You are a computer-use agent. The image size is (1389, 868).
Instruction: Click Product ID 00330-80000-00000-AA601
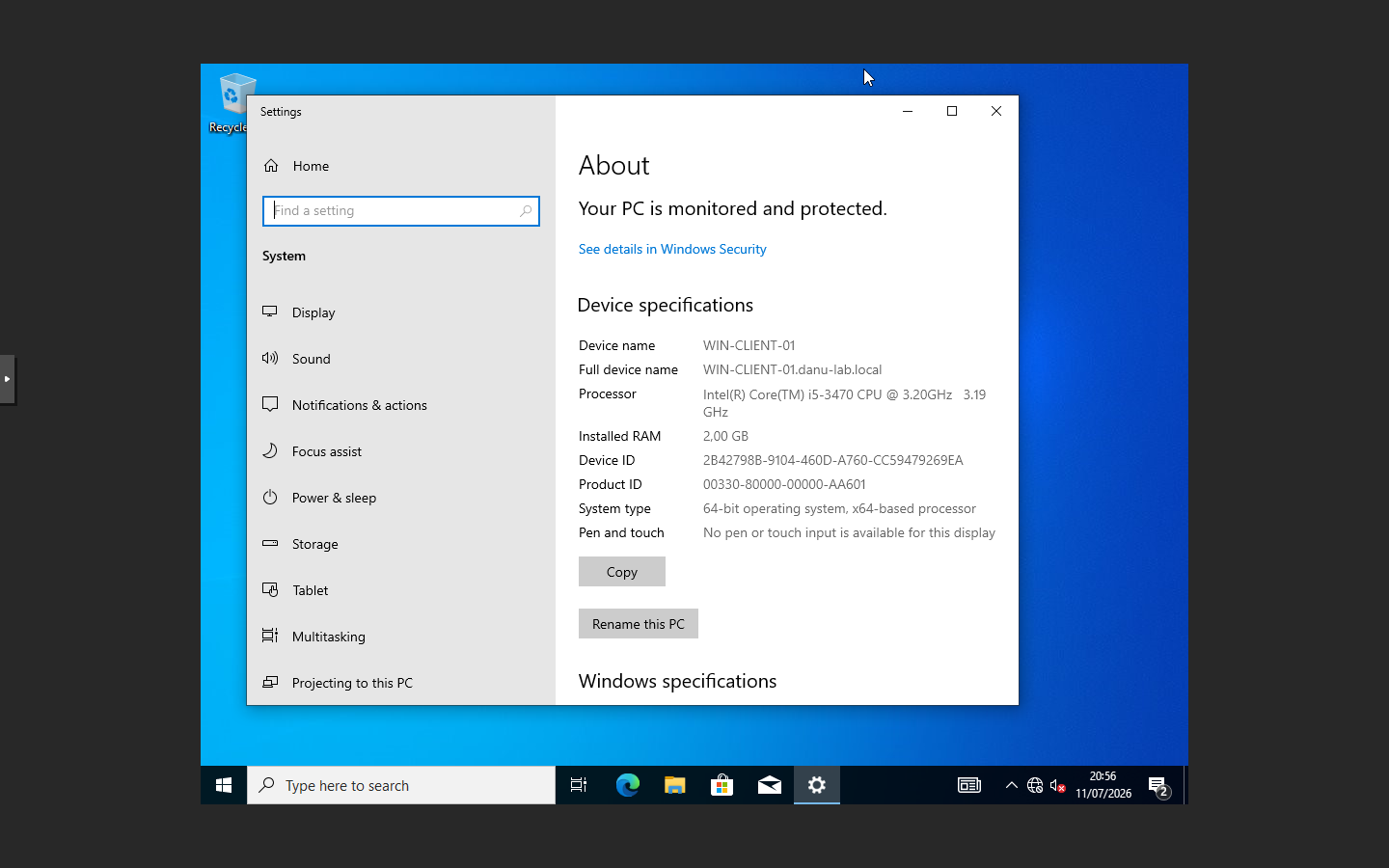click(784, 484)
